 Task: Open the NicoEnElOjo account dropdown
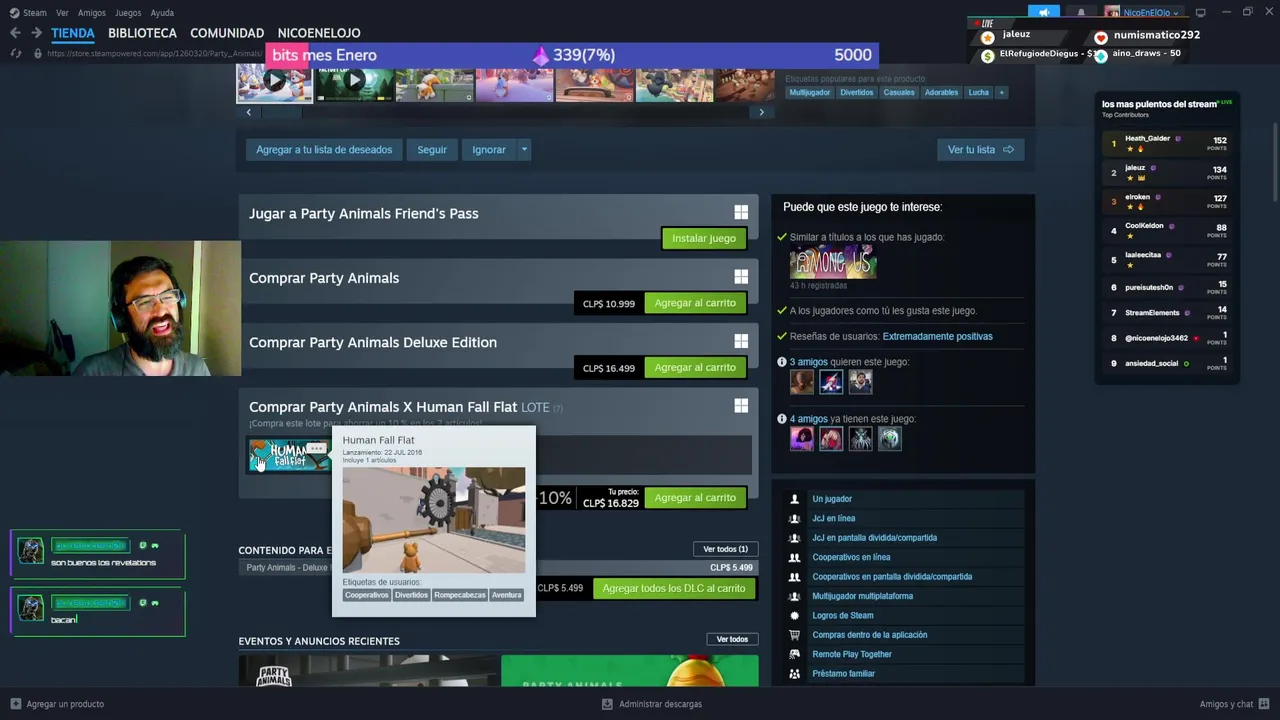(1149, 12)
